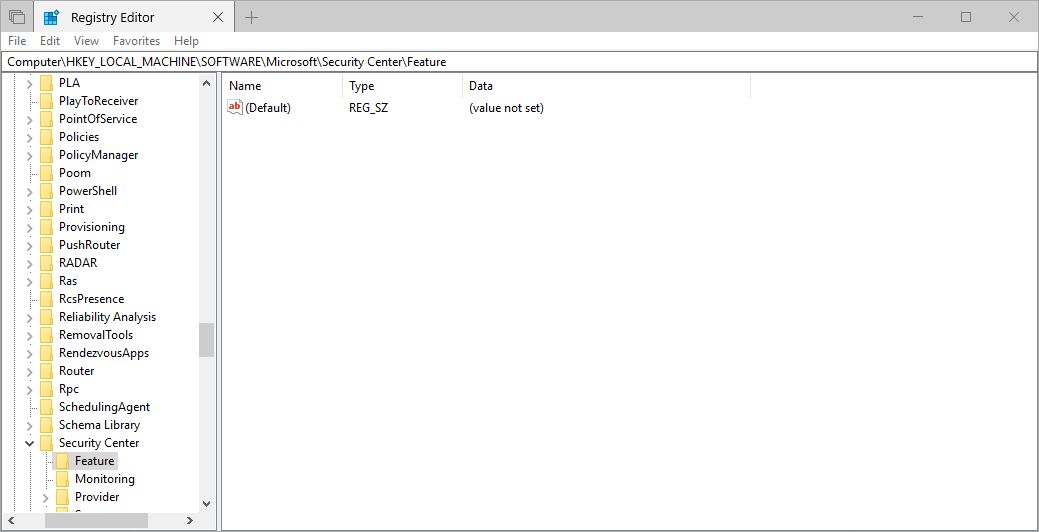Expand the PolicyManager key
The height and width of the screenshot is (532, 1039).
tap(29, 155)
